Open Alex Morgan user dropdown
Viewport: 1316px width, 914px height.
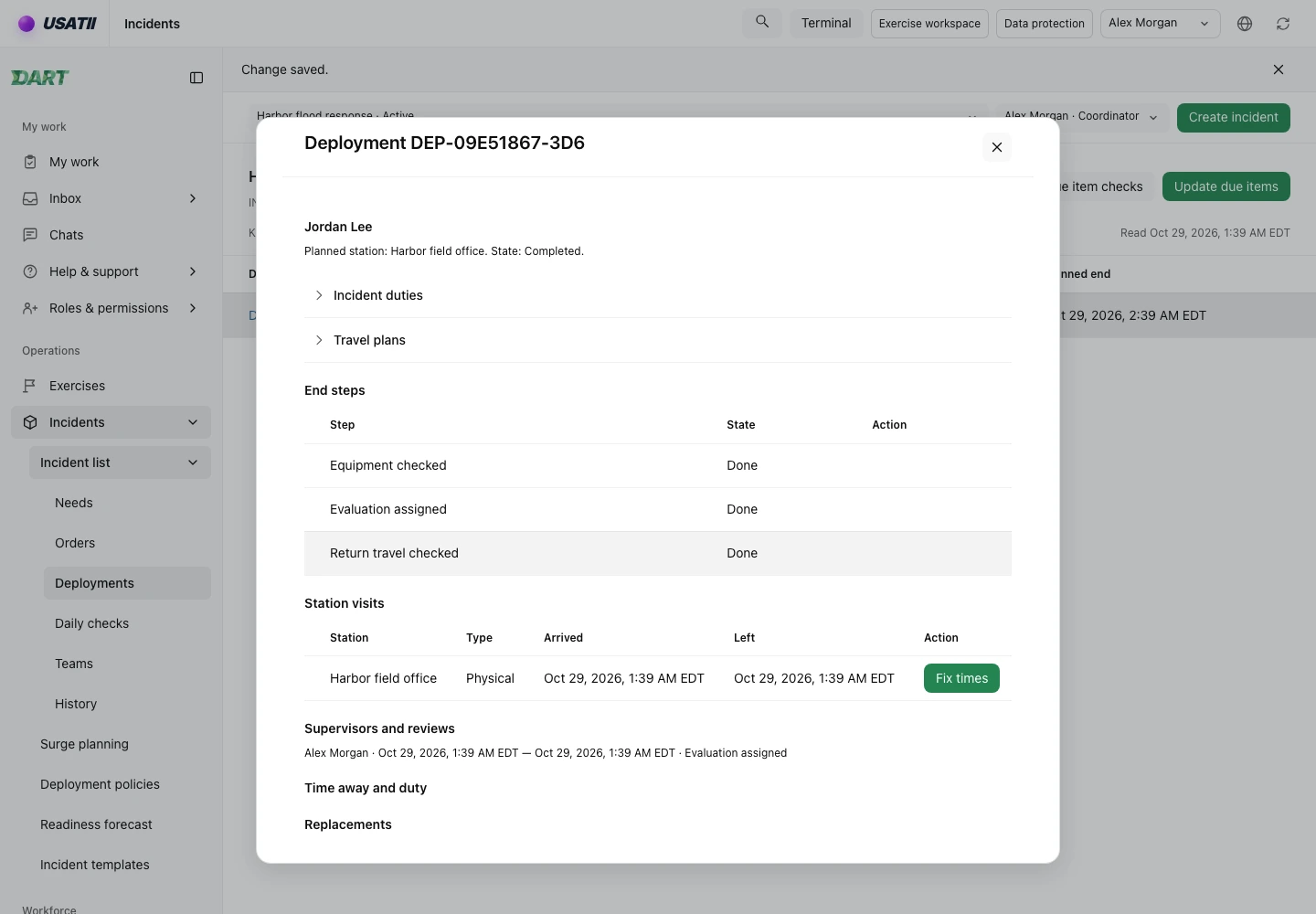1160,24
